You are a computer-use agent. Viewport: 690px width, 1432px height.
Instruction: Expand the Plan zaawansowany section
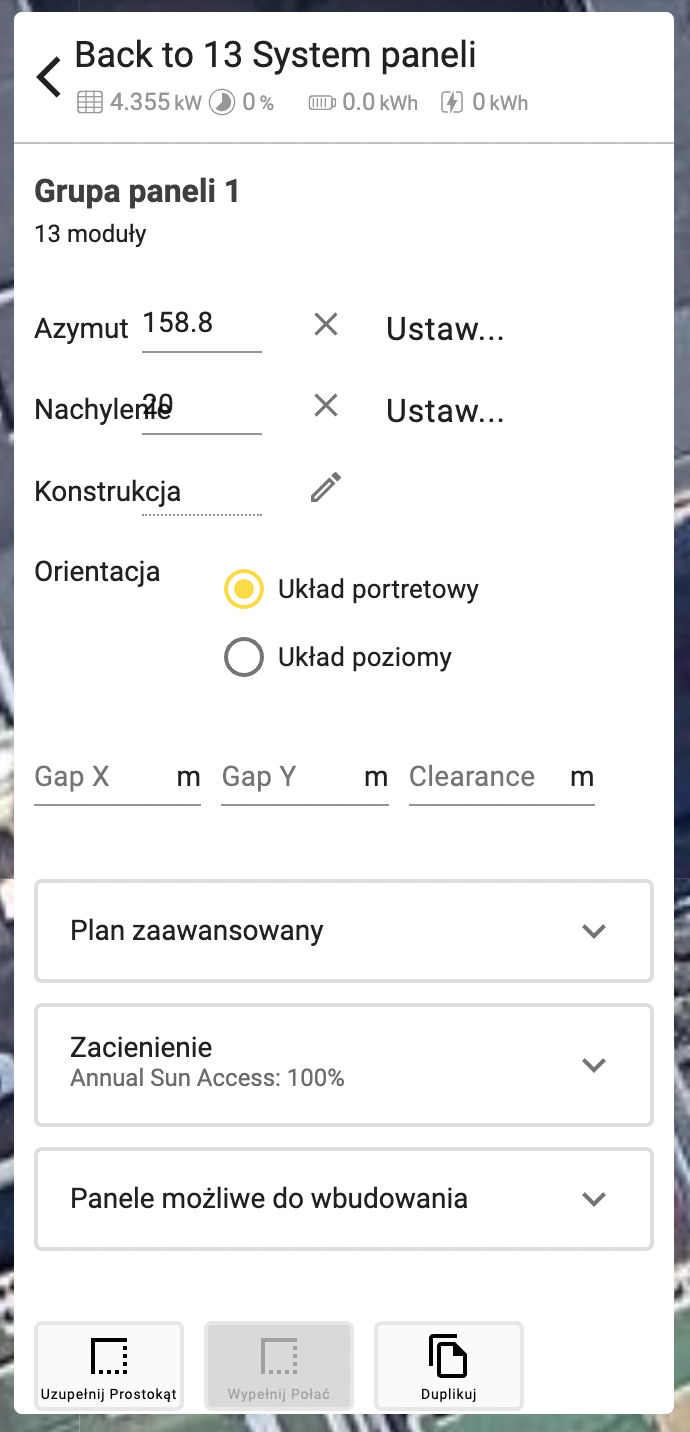344,931
